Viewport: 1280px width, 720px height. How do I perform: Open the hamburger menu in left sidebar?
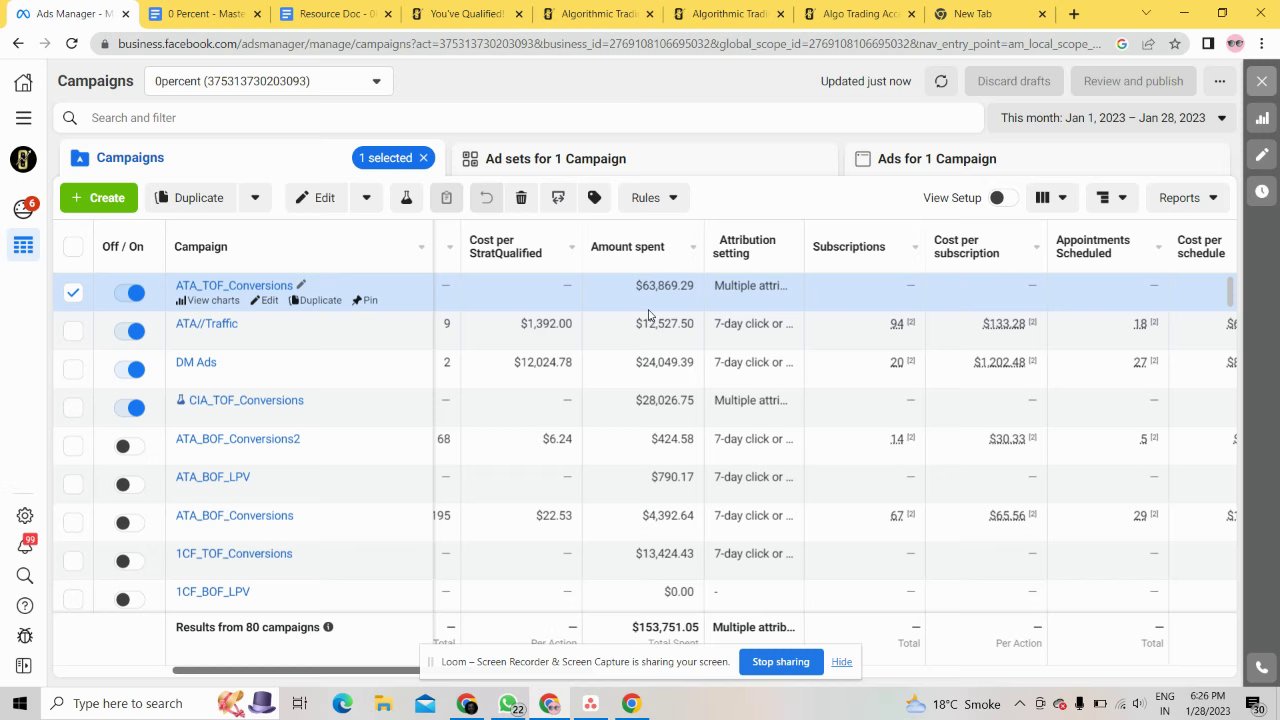pyautogui.click(x=23, y=118)
